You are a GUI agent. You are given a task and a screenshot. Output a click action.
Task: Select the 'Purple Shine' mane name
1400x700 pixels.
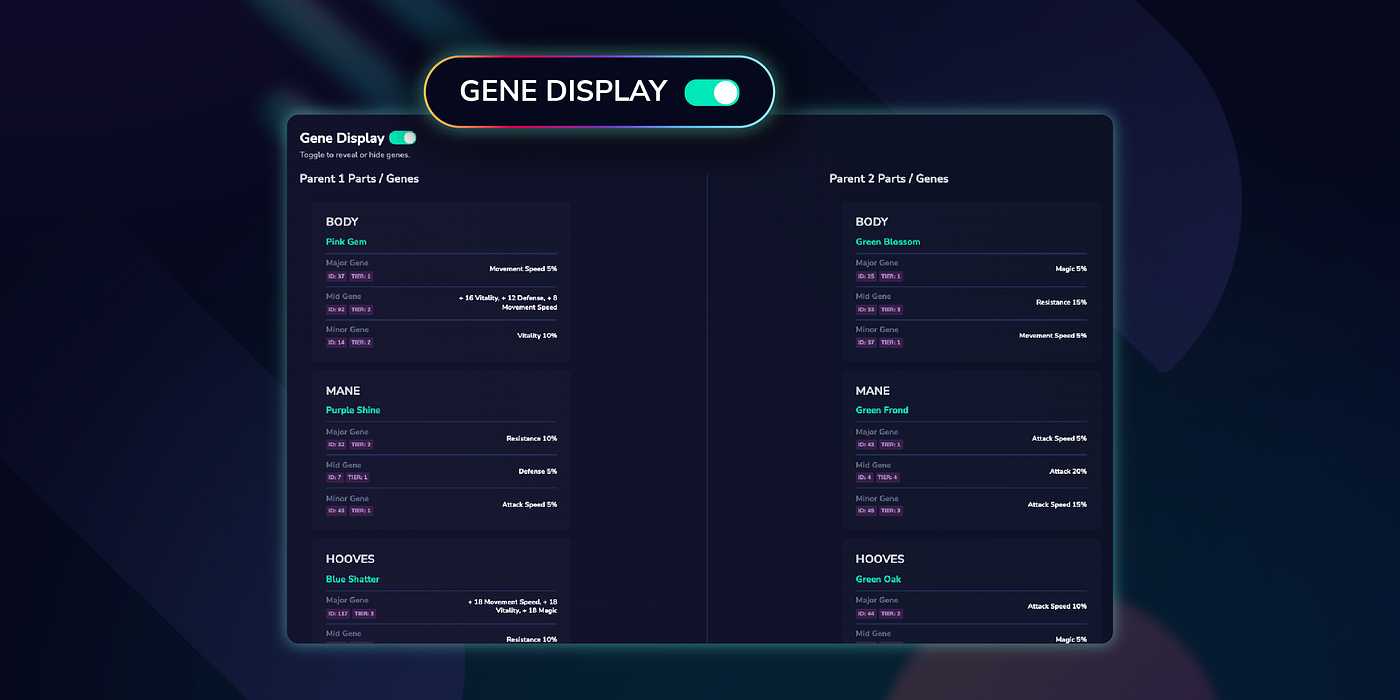tap(353, 410)
